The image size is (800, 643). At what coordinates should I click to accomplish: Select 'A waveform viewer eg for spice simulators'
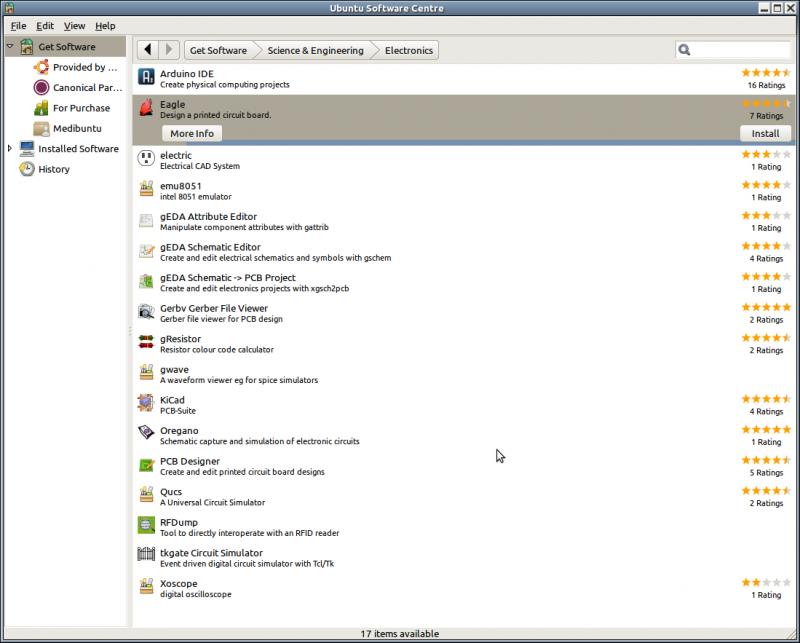click(x=239, y=380)
